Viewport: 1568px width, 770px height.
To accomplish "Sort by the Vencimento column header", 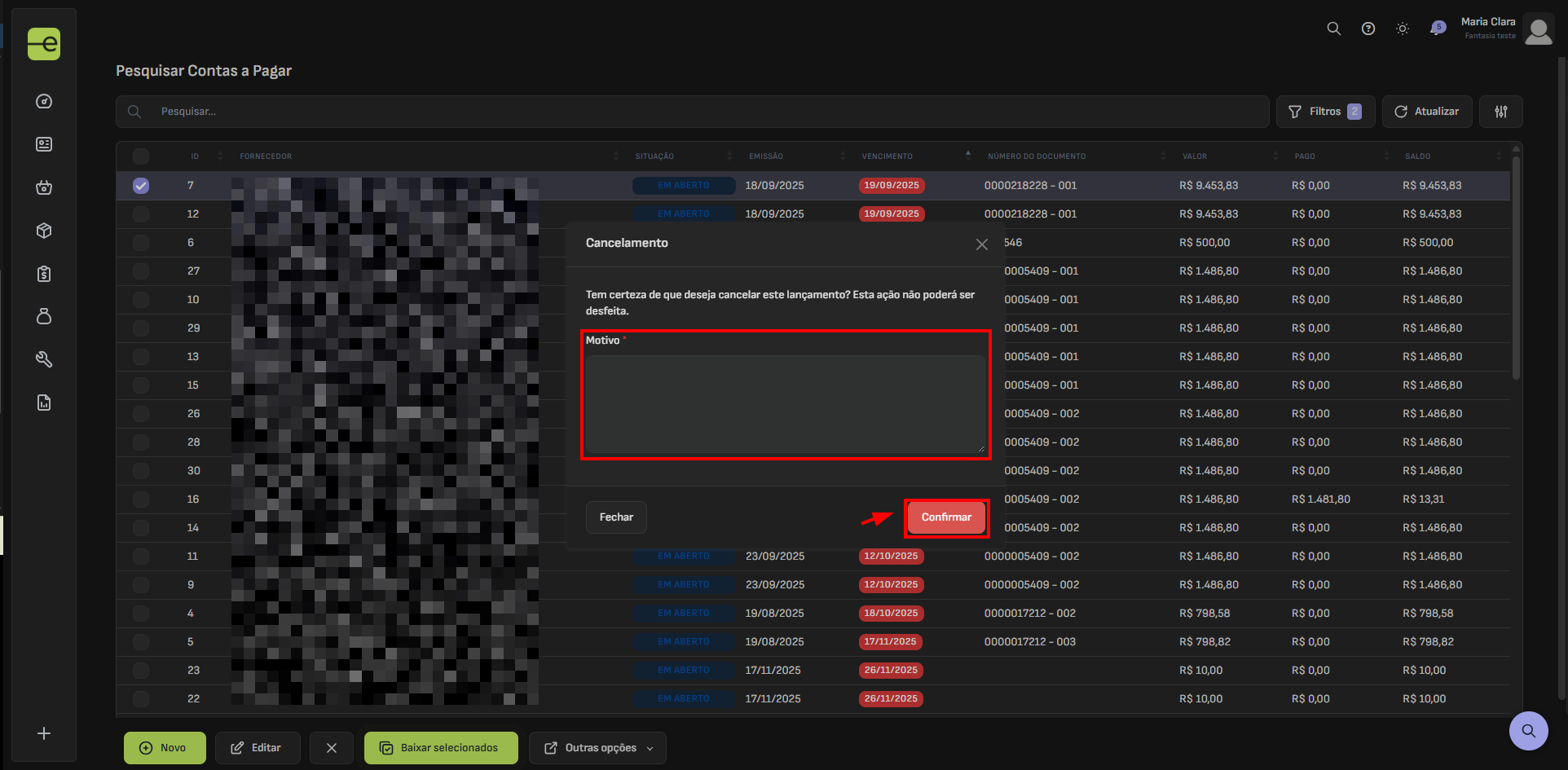I will pyautogui.click(x=888, y=156).
